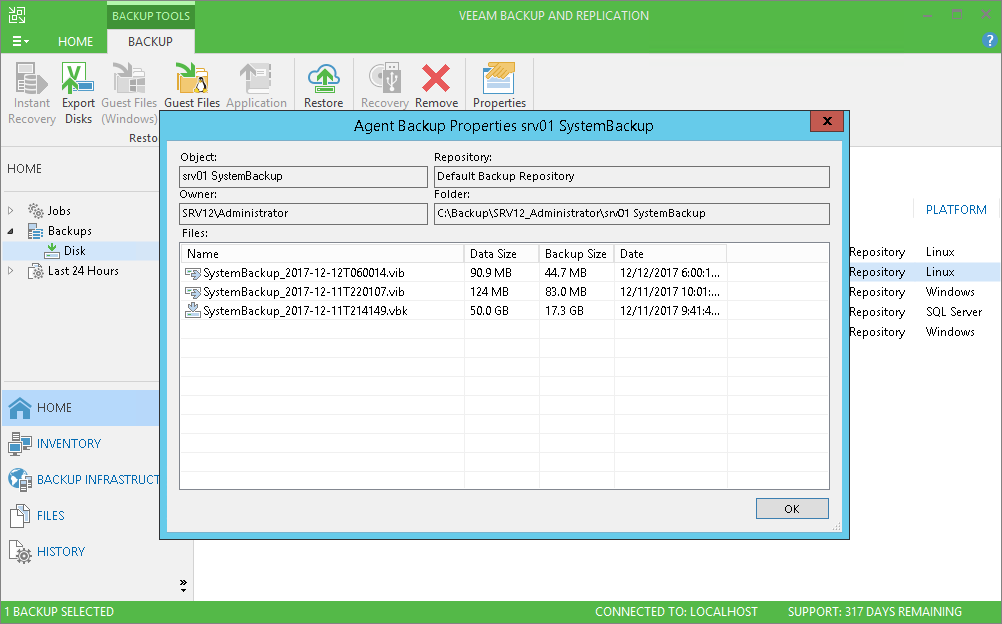Expand the Jobs tree node

pos(10,210)
